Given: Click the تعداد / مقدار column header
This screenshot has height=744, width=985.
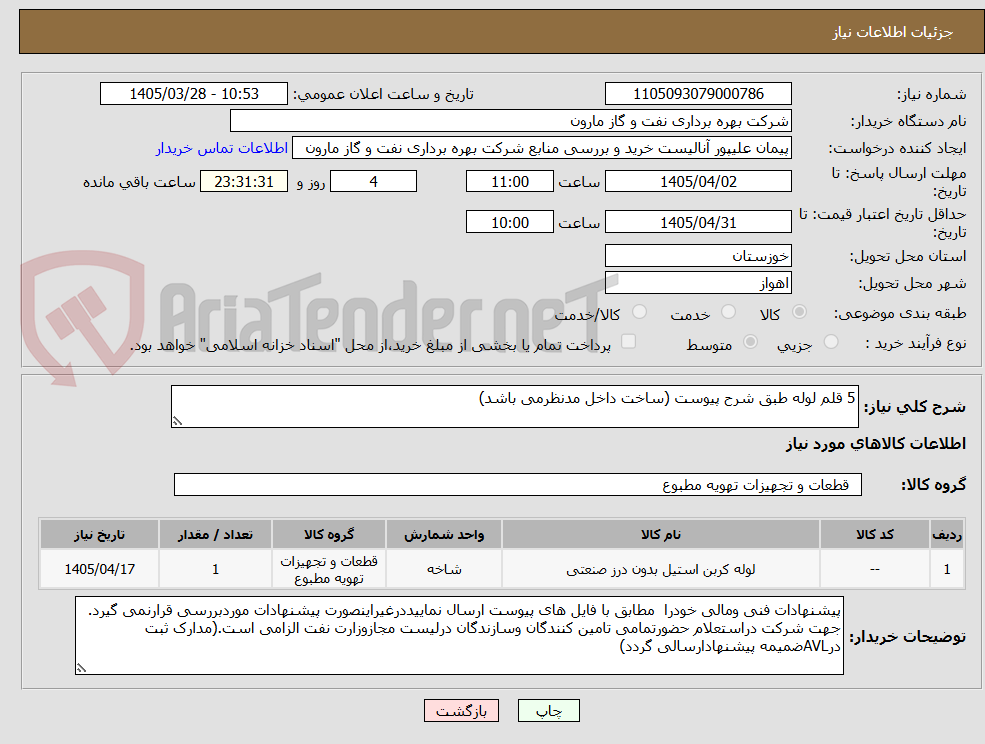Looking at the screenshot, I should point(215,534).
